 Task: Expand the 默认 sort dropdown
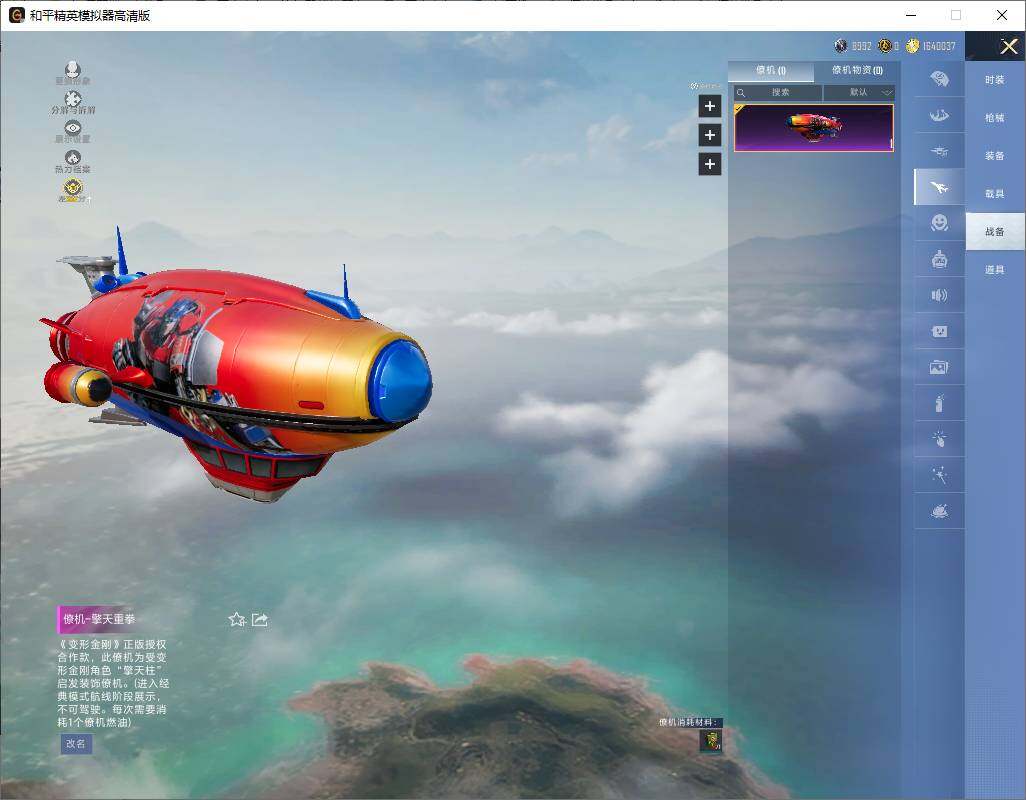pos(858,92)
